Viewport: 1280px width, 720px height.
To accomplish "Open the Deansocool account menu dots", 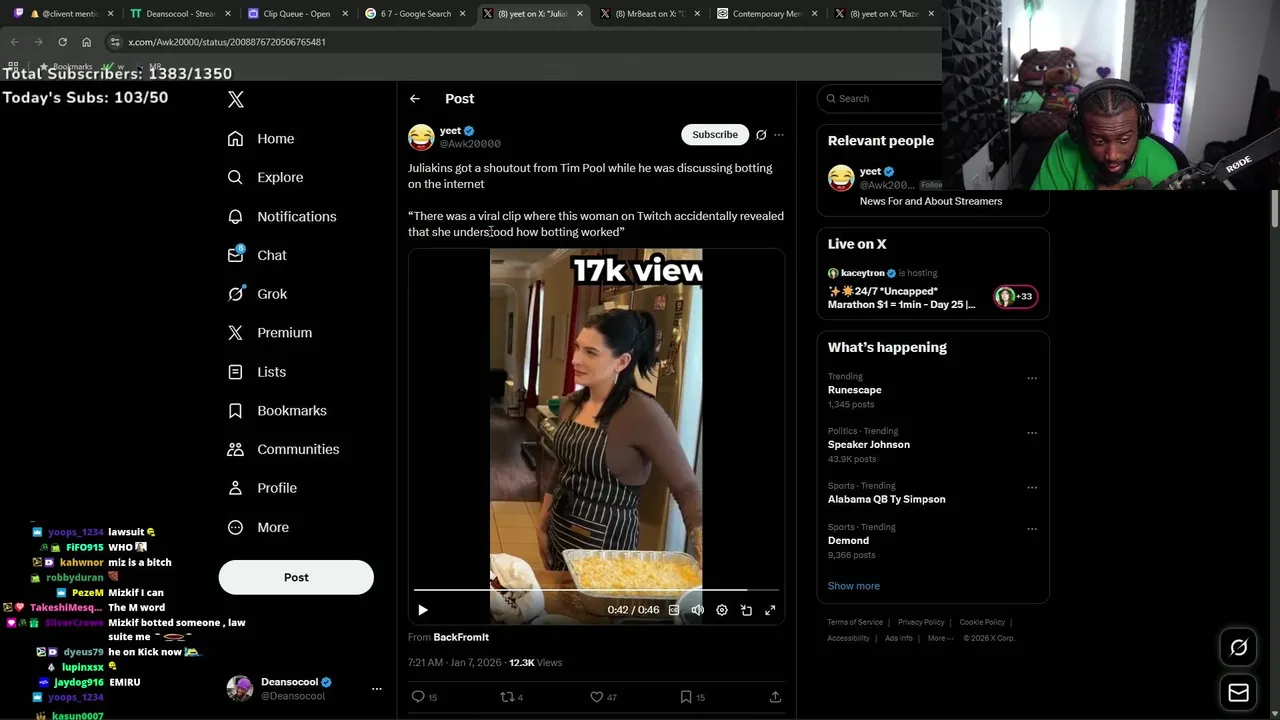I will [377, 688].
